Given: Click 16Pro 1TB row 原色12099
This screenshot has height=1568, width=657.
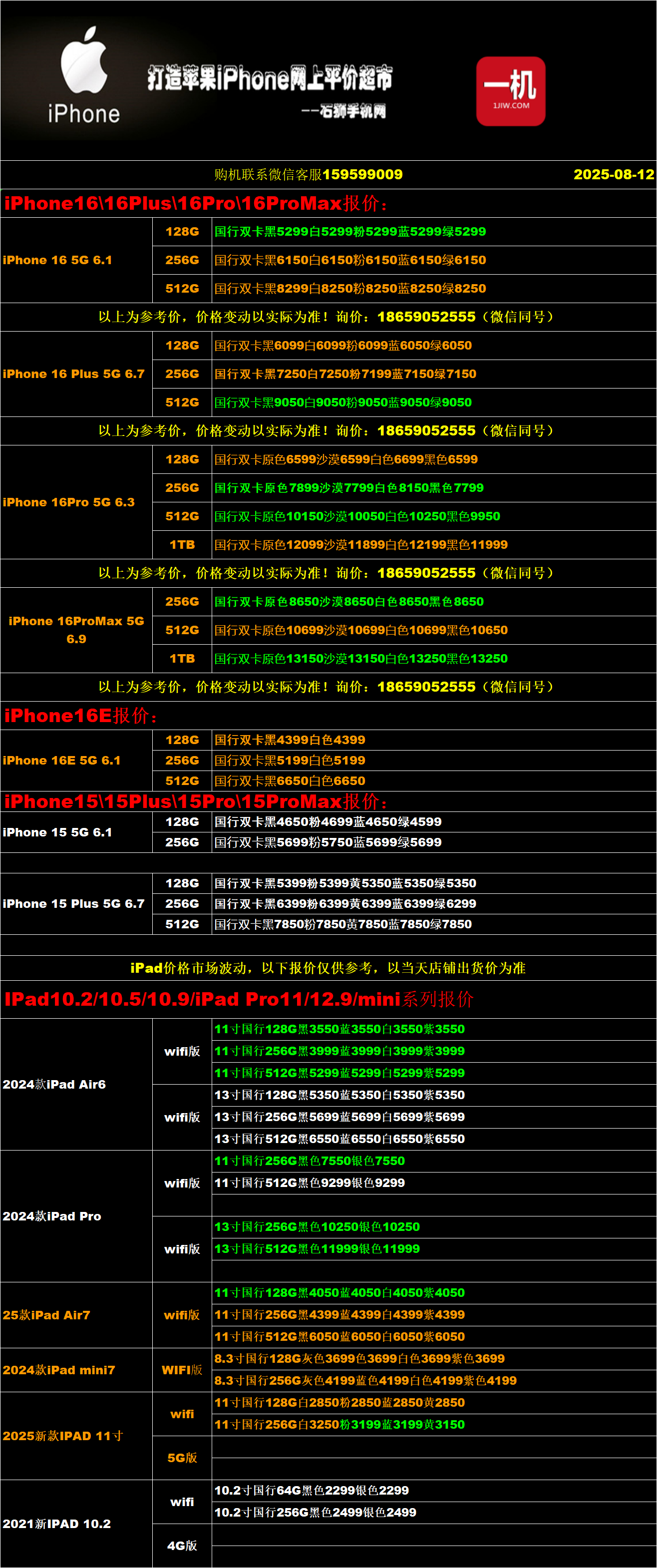Looking at the screenshot, I should point(434,545).
